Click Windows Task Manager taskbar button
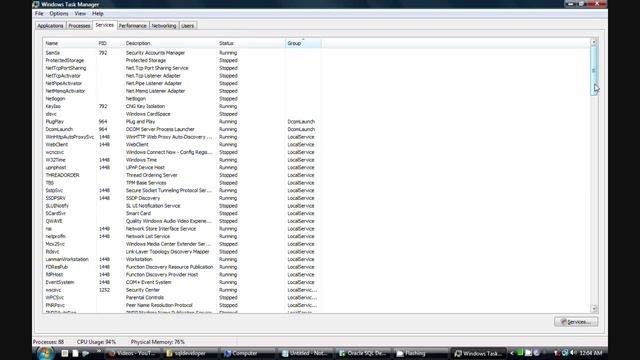Image resolution: width=640 pixels, height=360 pixels. click(478, 353)
